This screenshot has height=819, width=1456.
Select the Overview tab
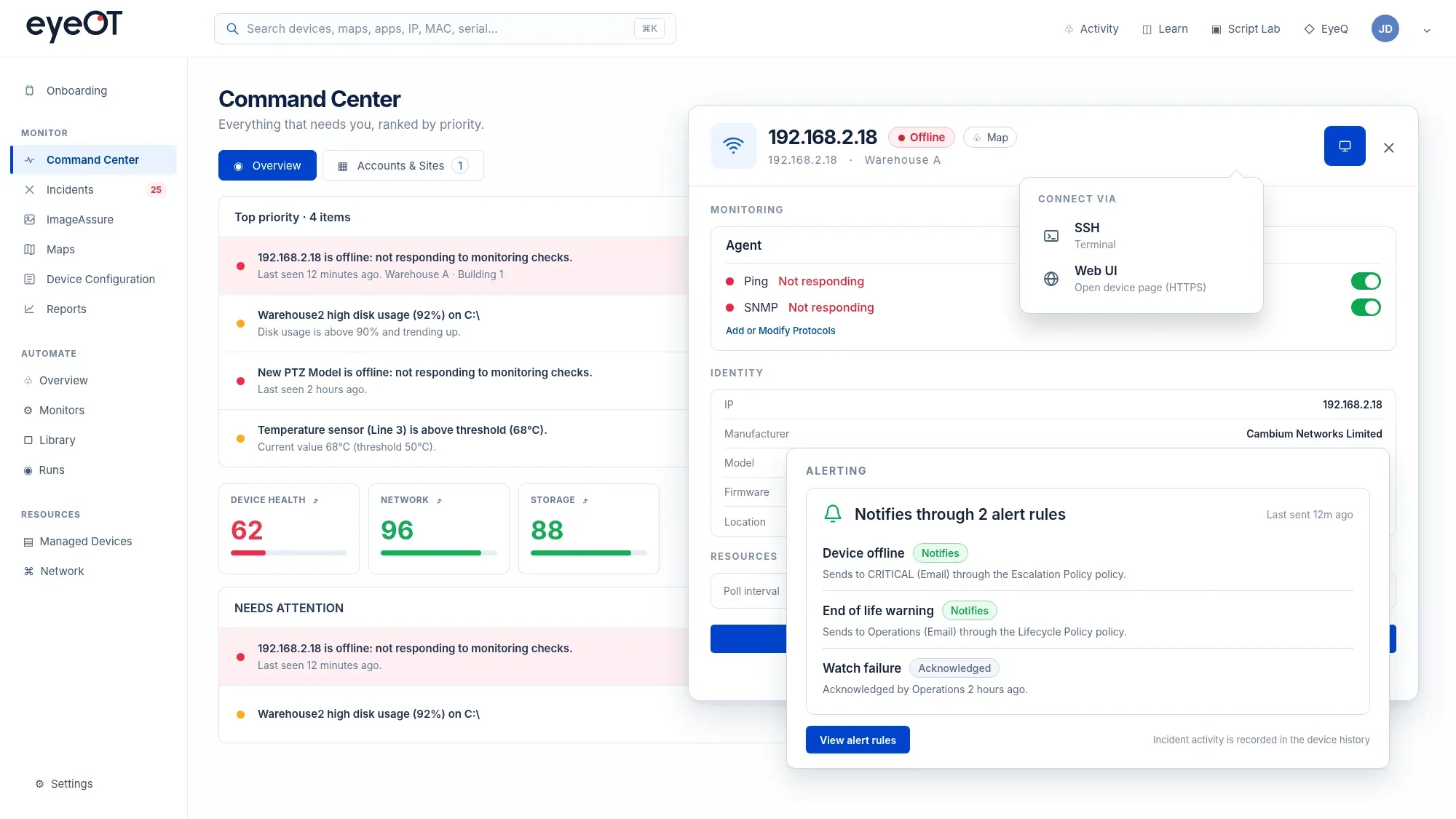(x=267, y=165)
